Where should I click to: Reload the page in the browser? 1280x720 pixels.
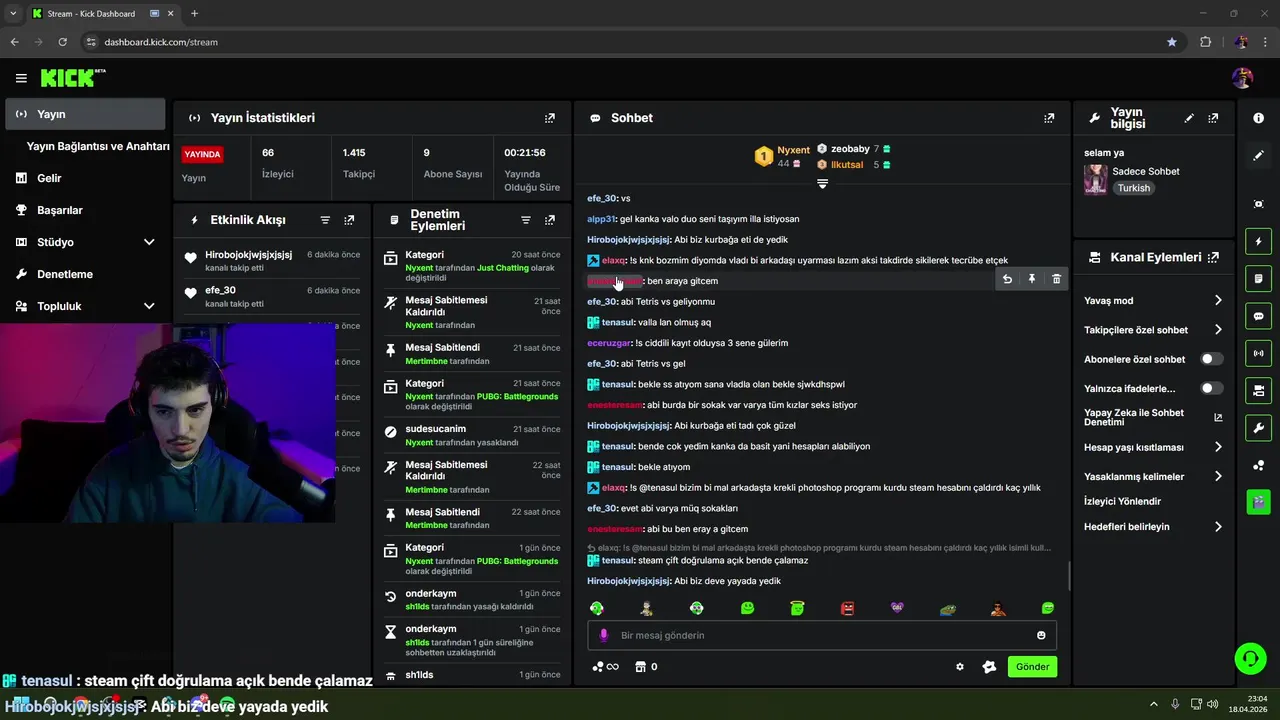[x=63, y=42]
